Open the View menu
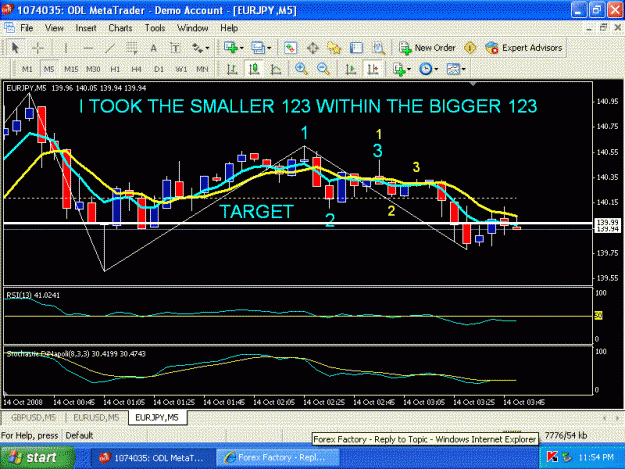 pos(54,28)
